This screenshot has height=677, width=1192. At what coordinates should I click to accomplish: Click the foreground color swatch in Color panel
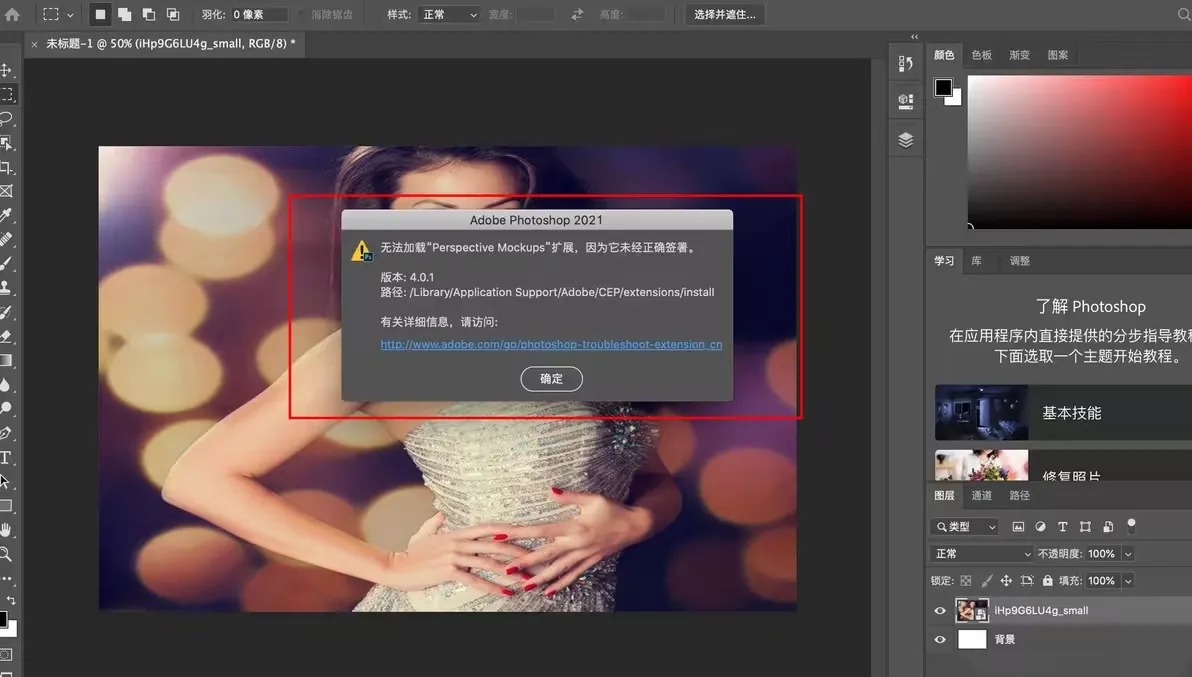(943, 88)
